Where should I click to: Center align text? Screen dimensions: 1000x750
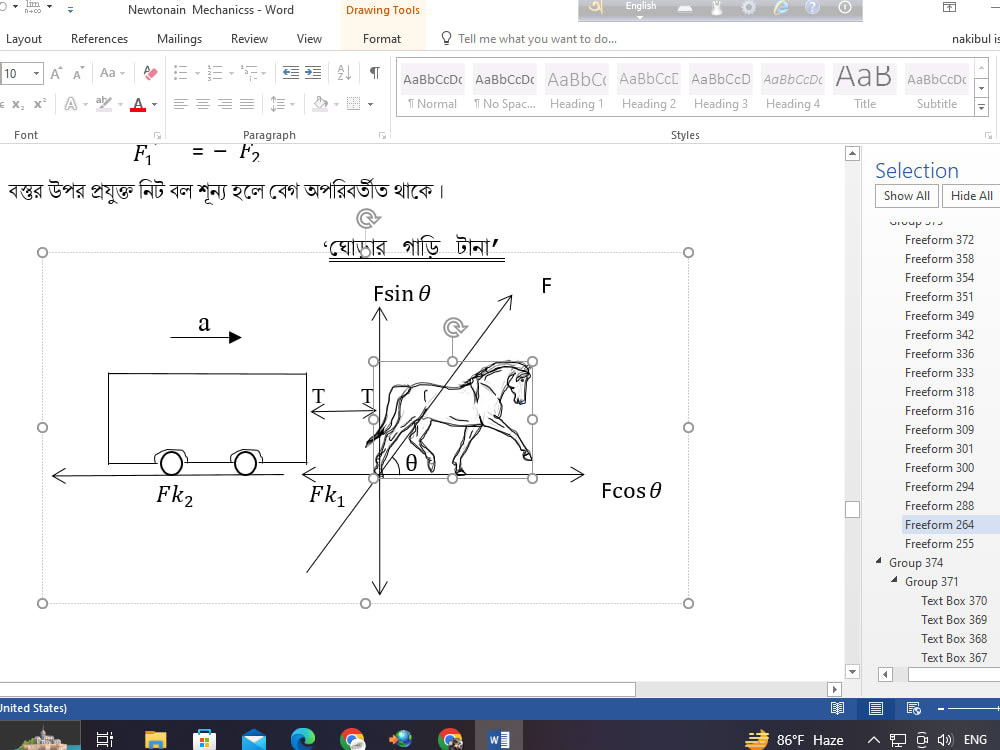pyautogui.click(x=203, y=104)
